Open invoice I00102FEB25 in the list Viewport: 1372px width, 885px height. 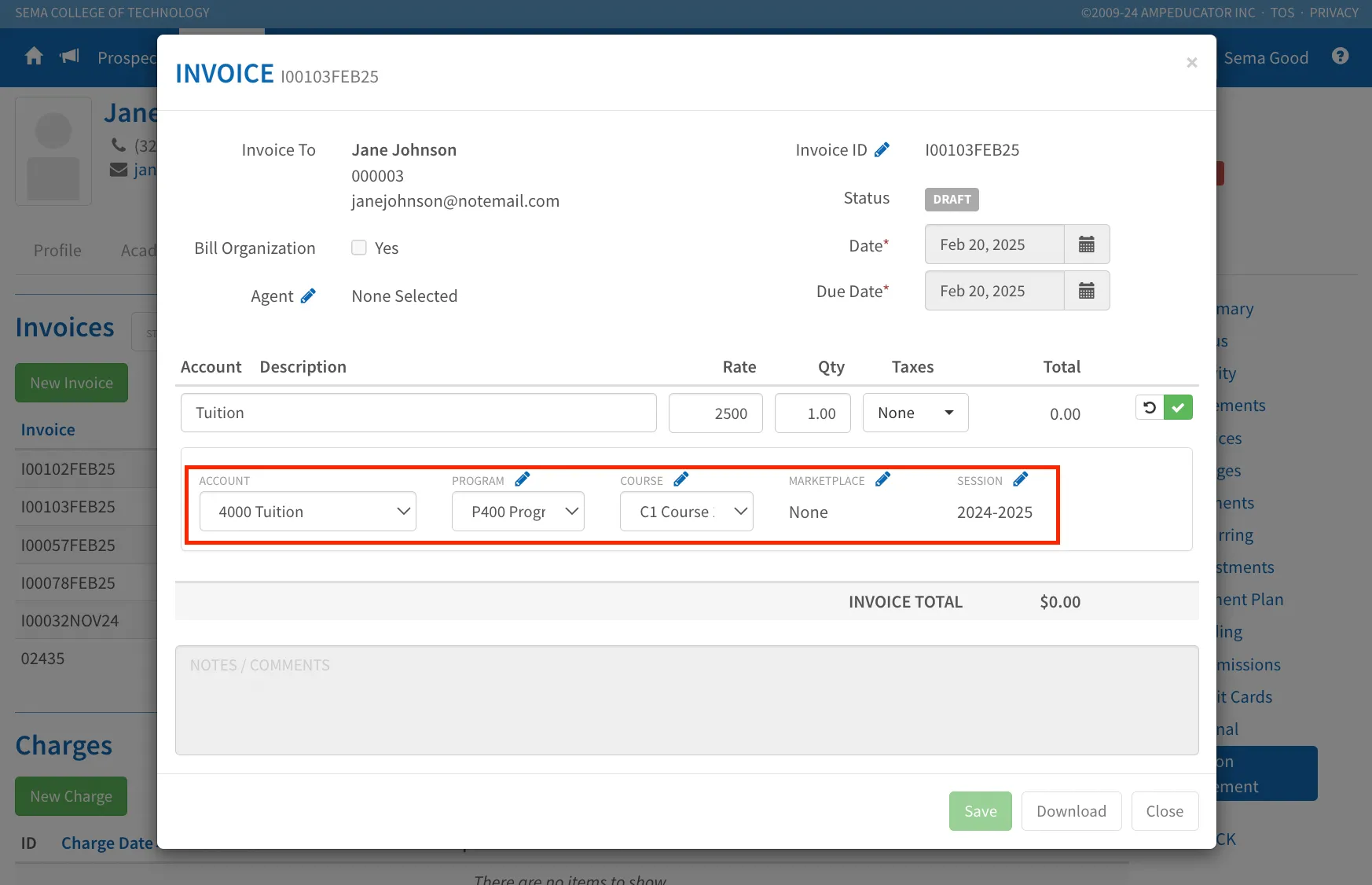[x=68, y=468]
